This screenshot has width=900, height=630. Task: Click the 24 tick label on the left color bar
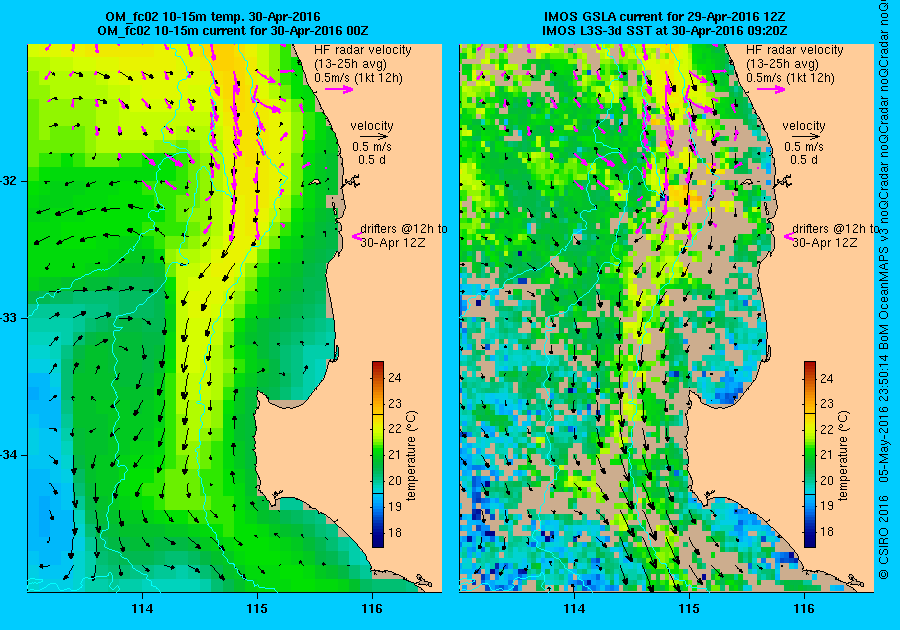[395, 378]
